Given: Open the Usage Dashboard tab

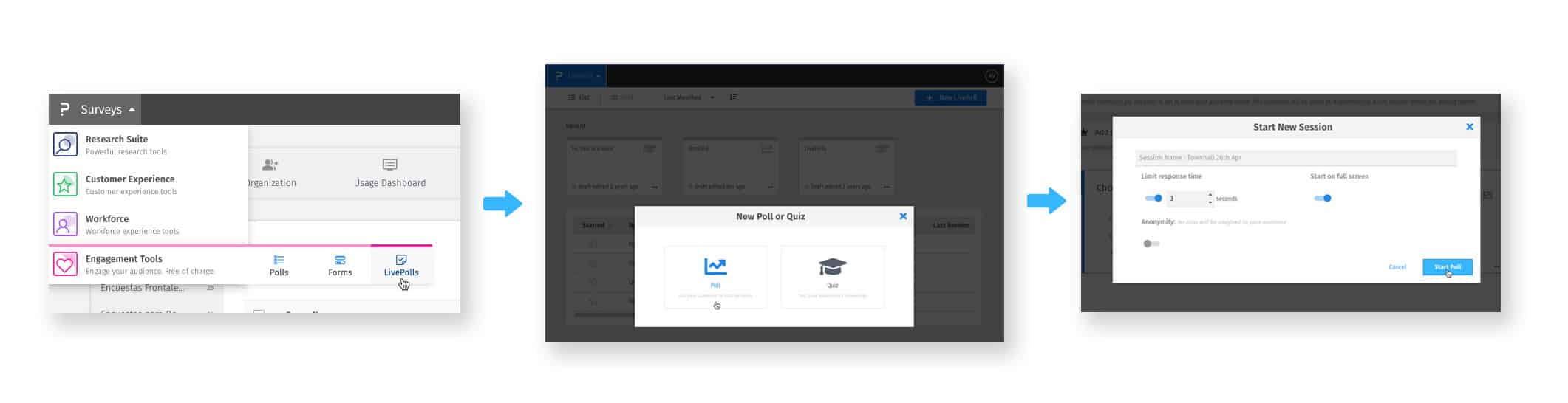Looking at the screenshot, I should coord(389,173).
